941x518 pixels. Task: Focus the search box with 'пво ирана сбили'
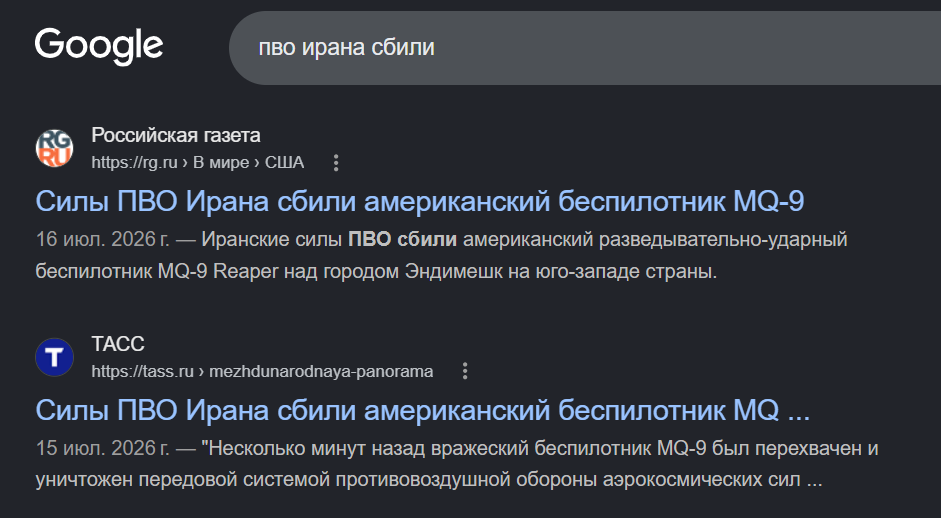(585, 47)
